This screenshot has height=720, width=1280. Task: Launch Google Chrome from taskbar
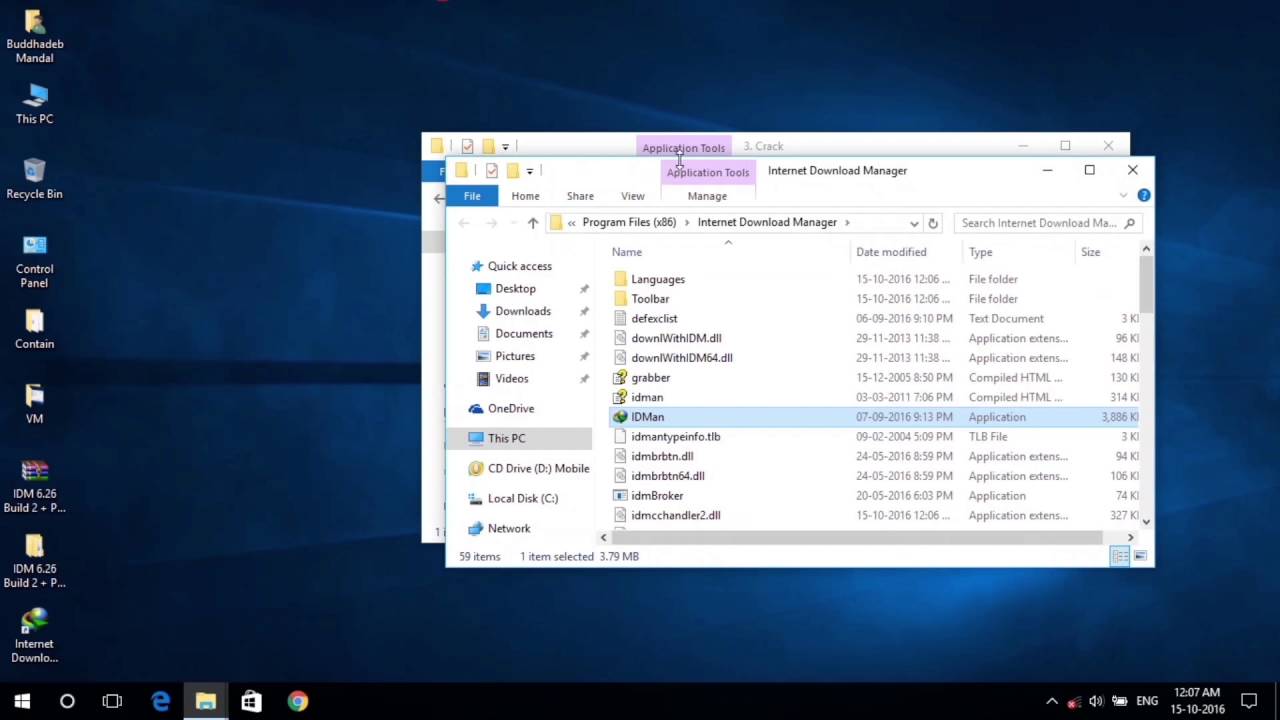pos(297,701)
